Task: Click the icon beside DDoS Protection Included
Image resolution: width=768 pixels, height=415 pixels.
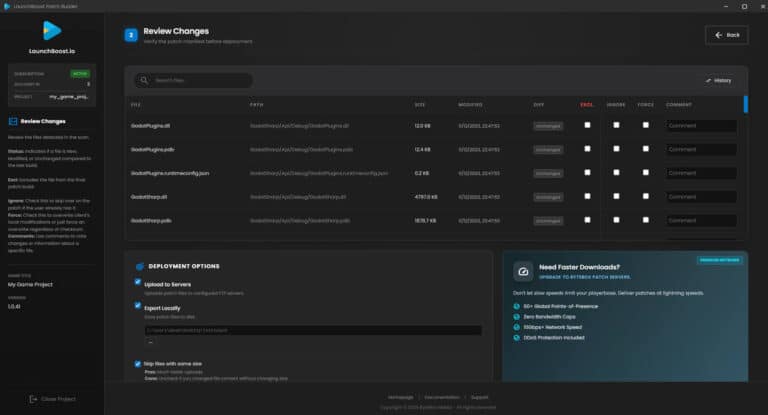Action: tap(516, 338)
